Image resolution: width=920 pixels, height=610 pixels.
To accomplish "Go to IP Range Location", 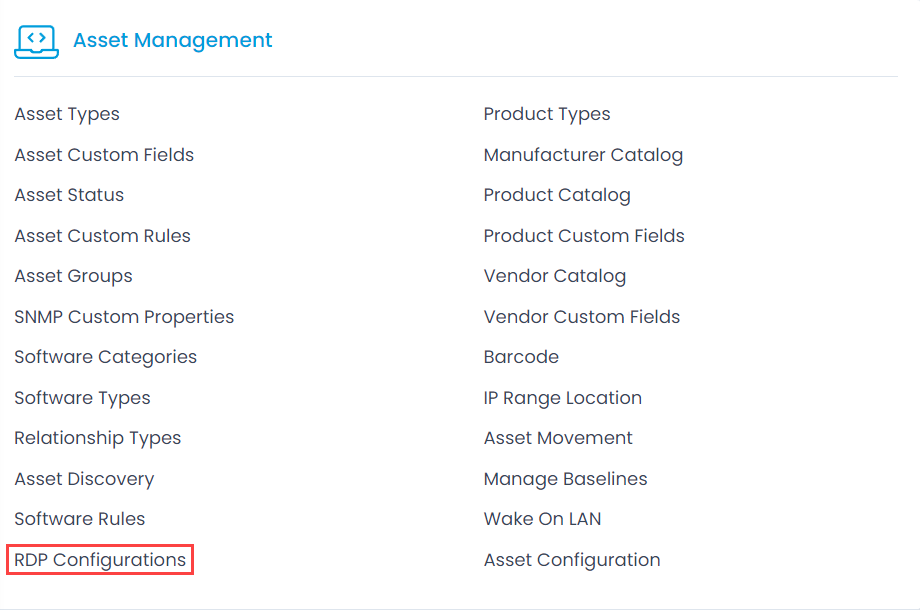I will 563,398.
